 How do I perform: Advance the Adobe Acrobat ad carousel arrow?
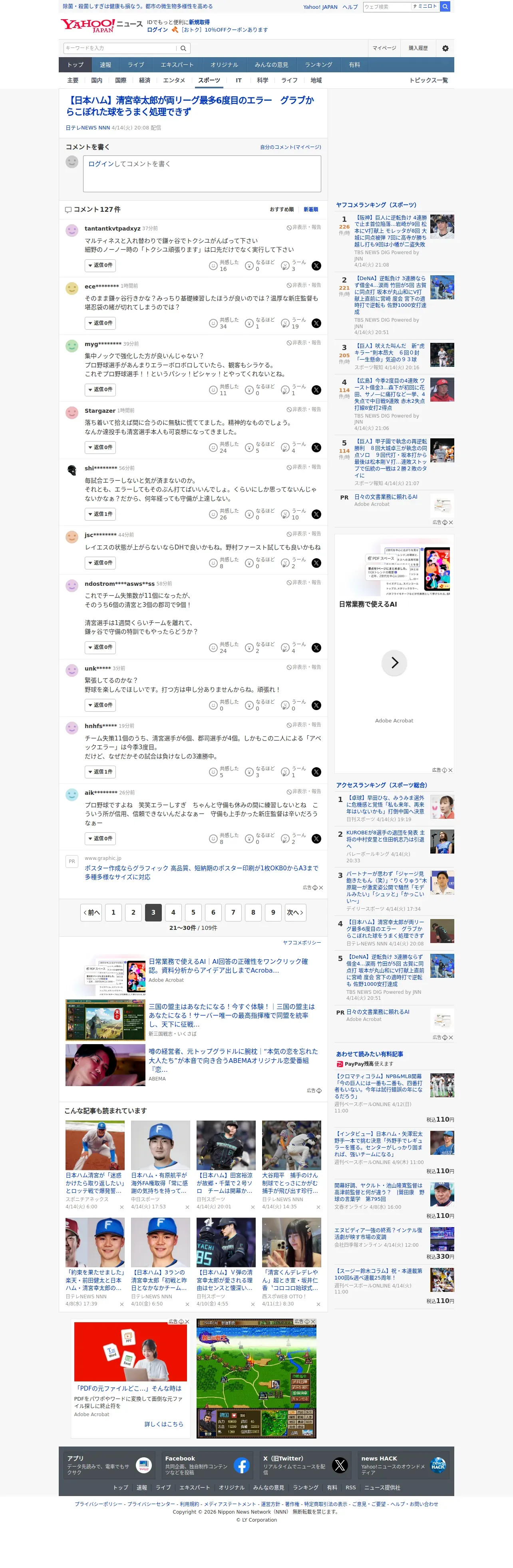(x=394, y=662)
